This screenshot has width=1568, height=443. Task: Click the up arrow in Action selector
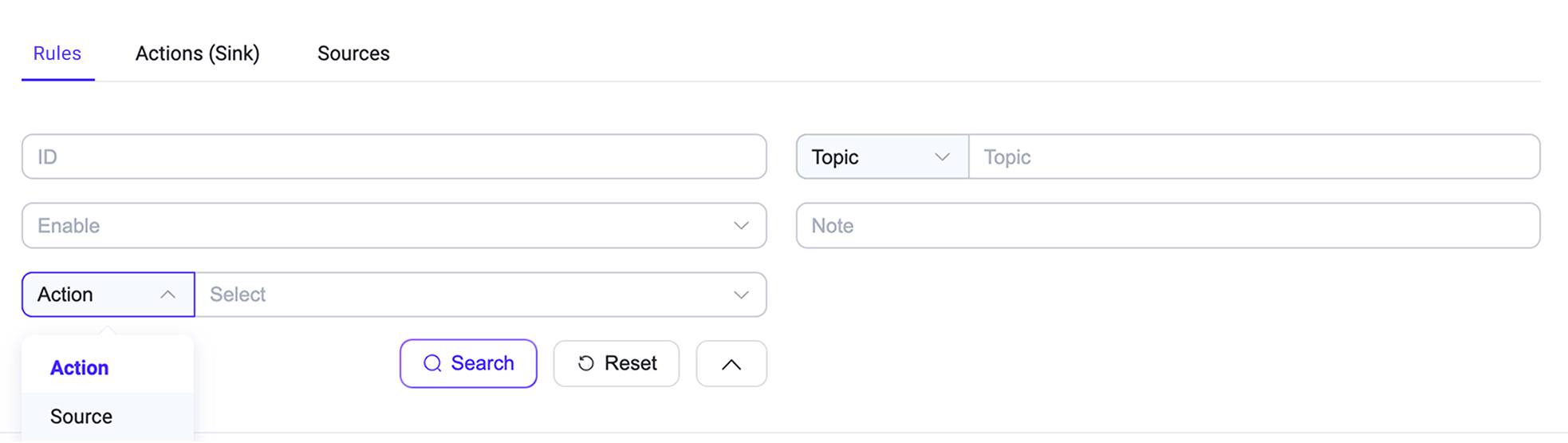(167, 295)
